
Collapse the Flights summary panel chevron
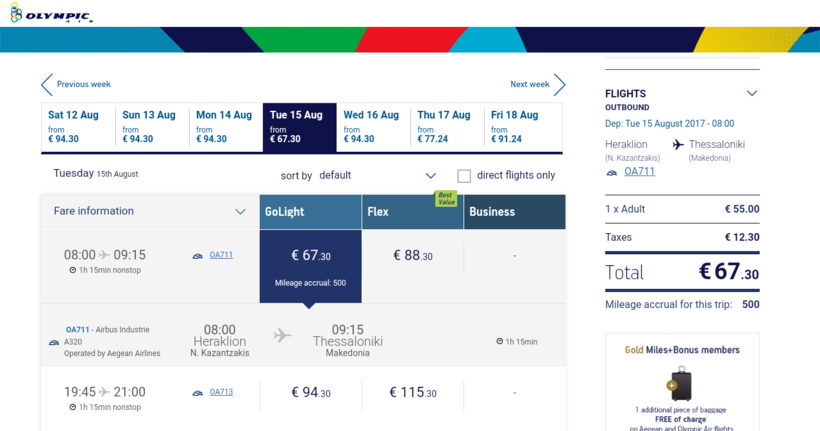[752, 94]
